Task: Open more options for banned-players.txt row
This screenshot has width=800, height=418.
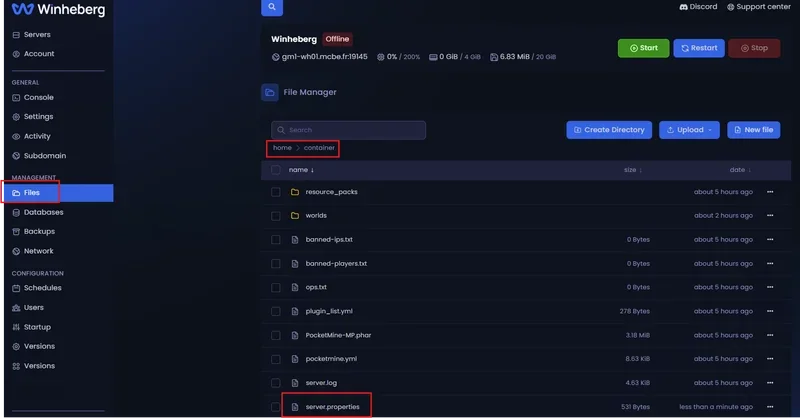Action: point(770,263)
